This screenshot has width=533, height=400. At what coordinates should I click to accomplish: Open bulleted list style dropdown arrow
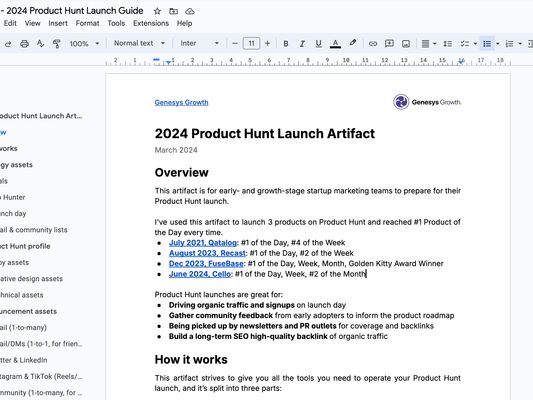(498, 44)
